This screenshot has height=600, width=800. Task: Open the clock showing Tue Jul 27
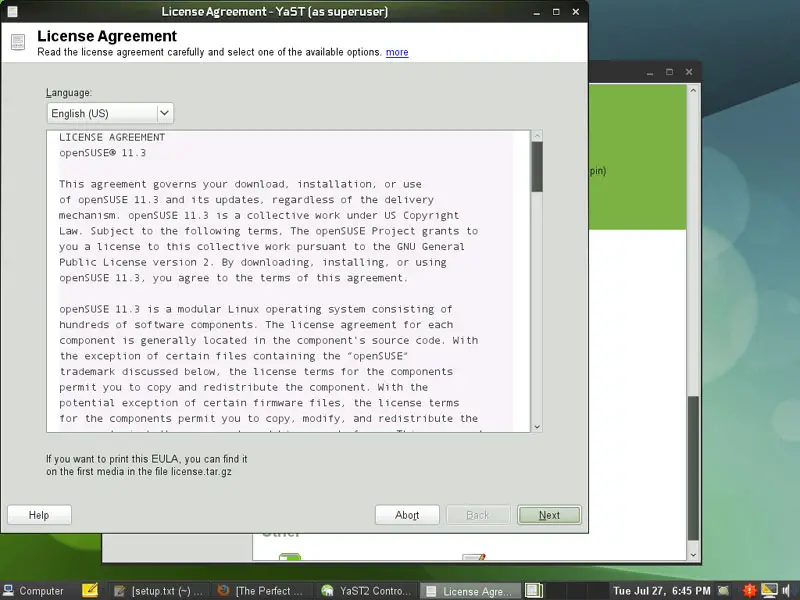pos(661,591)
